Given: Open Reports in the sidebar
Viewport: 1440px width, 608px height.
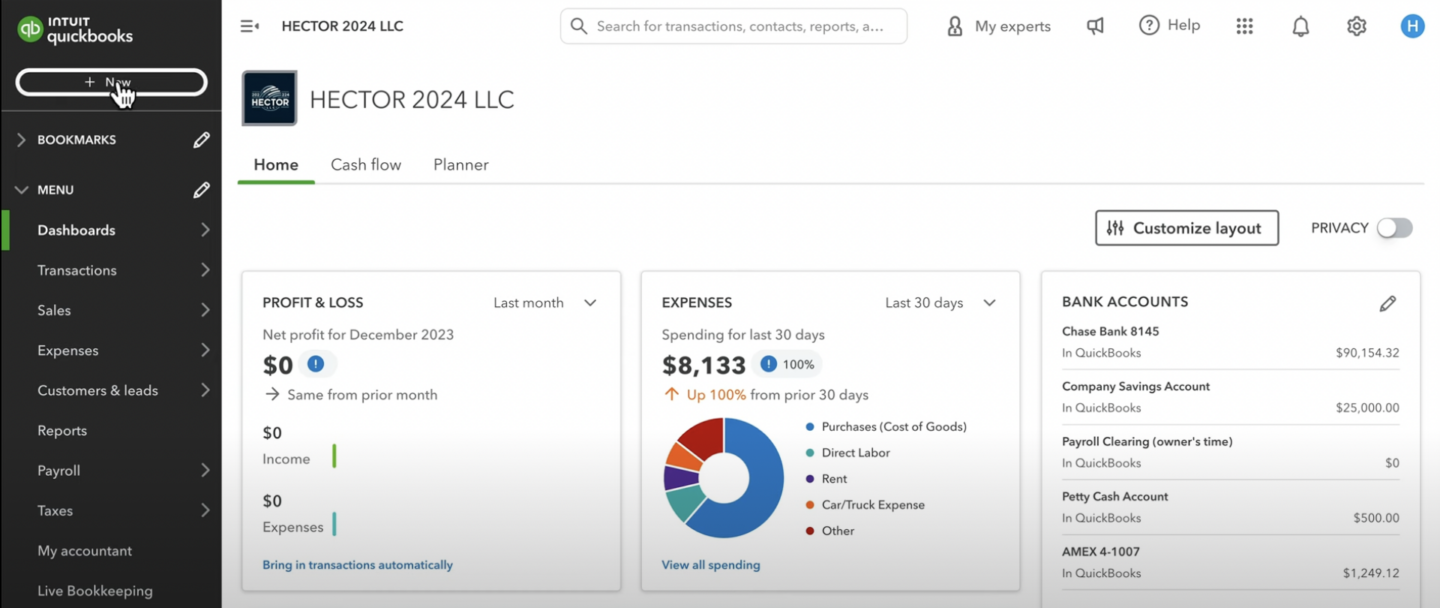Looking at the screenshot, I should pyautogui.click(x=62, y=430).
